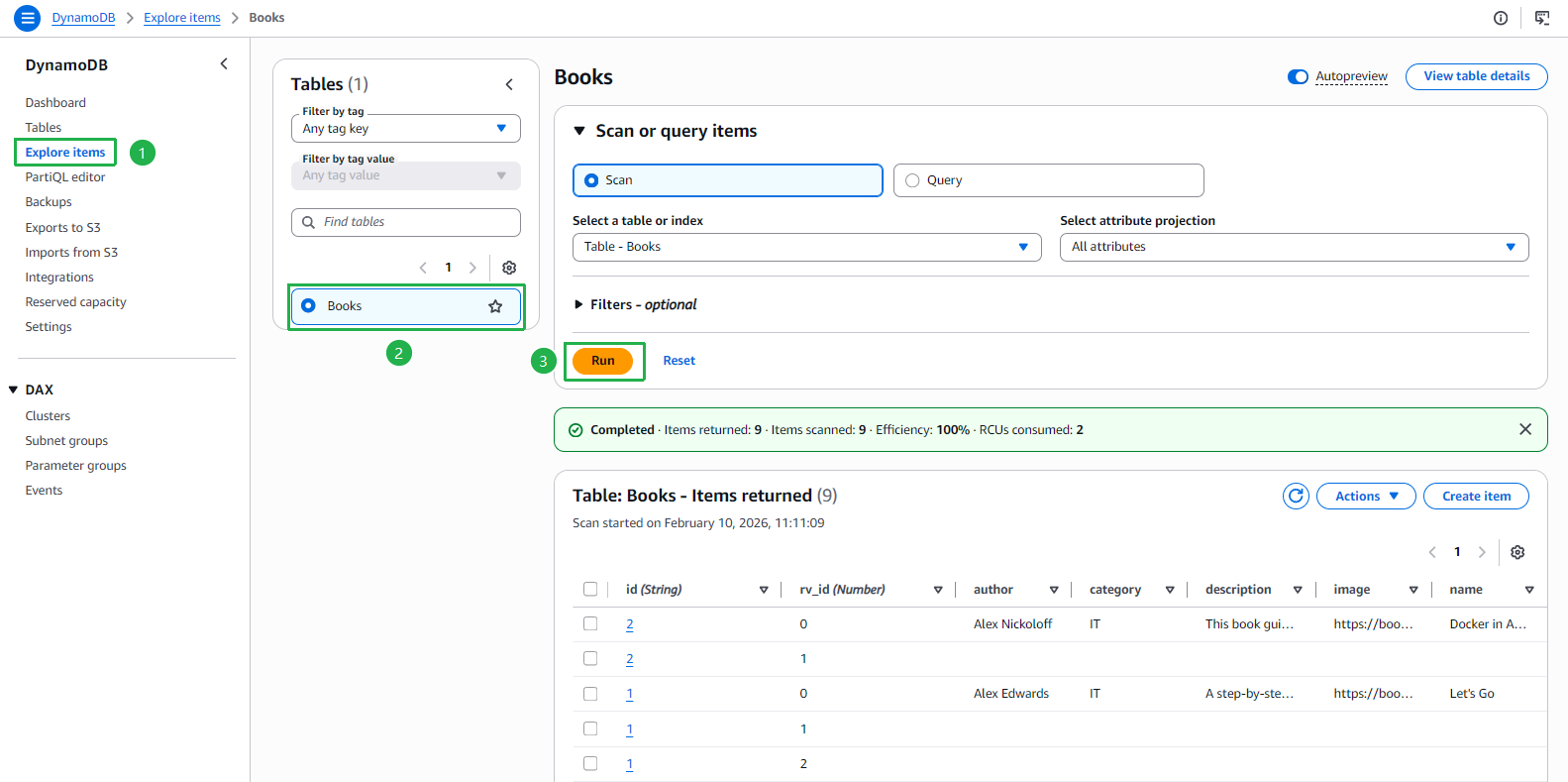Open Subnet groups in the sidebar
This screenshot has width=1568, height=782.
click(66, 441)
